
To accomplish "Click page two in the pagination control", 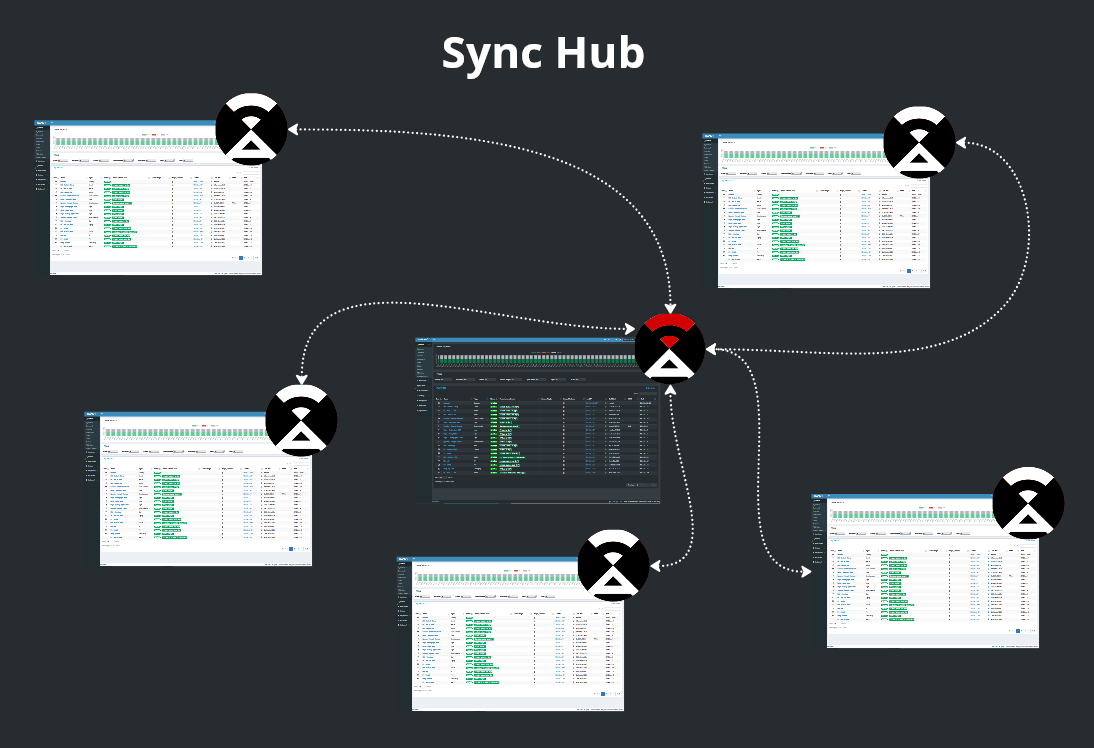I will (x=245, y=258).
